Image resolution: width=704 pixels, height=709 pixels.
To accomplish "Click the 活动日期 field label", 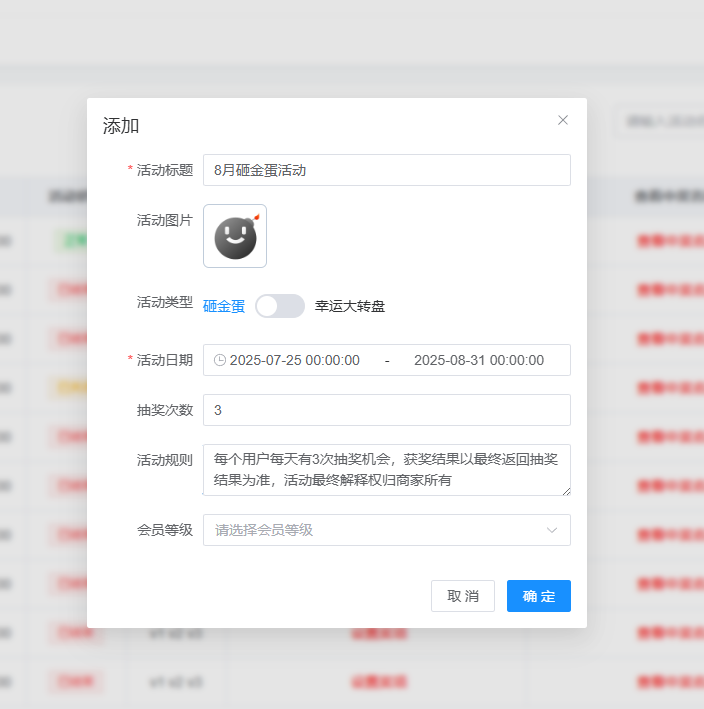I will (164, 360).
